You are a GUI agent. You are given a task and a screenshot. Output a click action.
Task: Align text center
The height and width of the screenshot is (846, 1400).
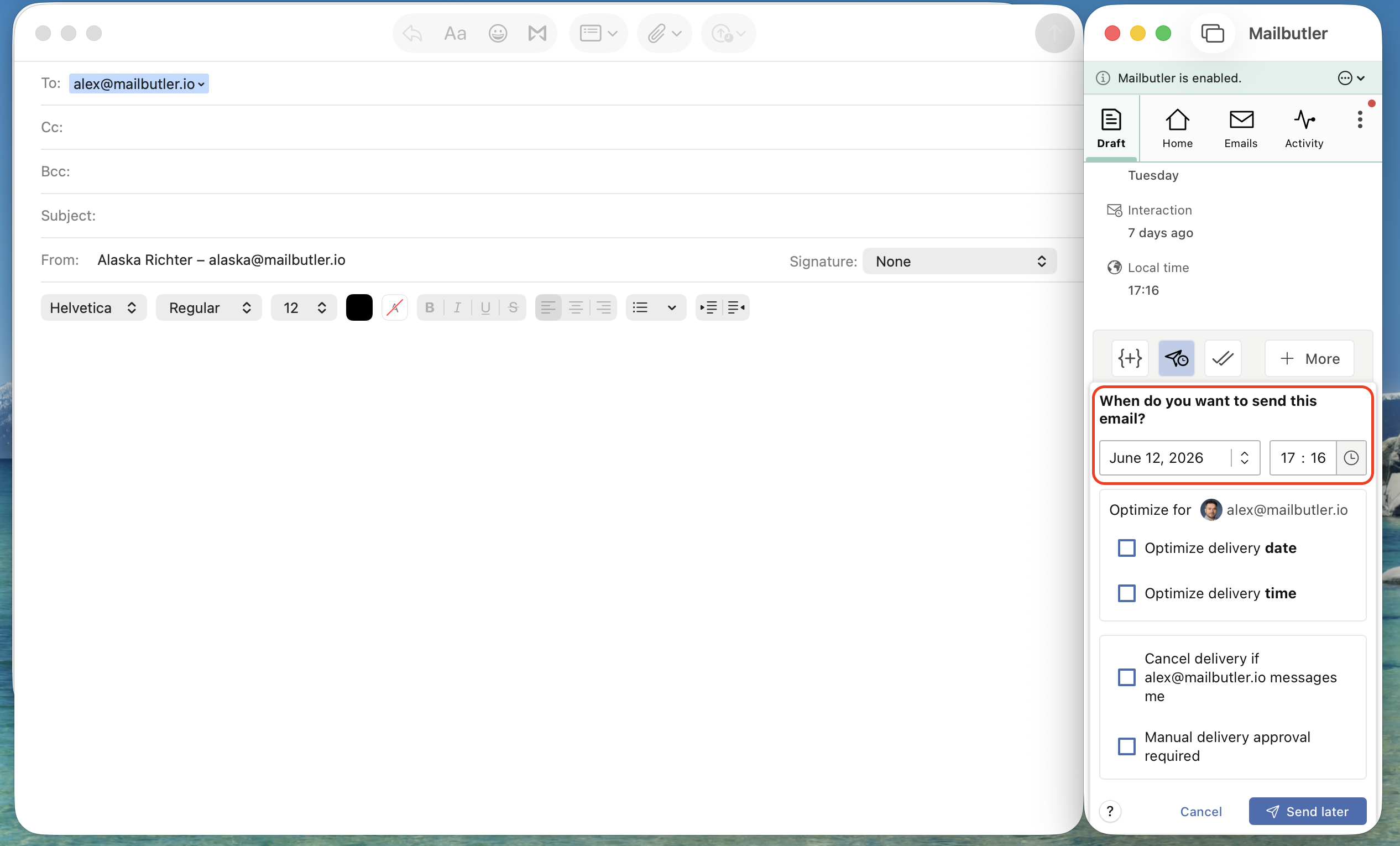(576, 307)
